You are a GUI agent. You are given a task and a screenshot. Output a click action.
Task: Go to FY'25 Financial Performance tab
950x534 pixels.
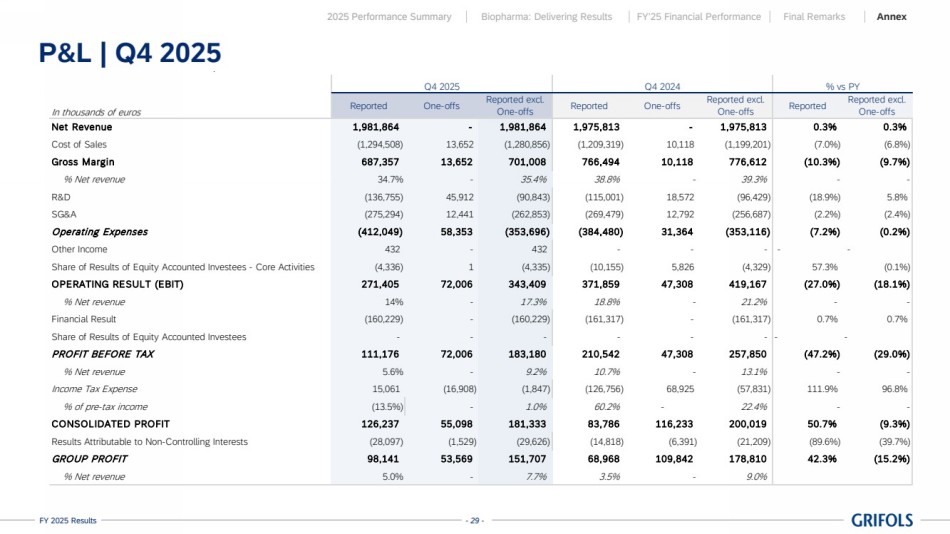coord(699,17)
